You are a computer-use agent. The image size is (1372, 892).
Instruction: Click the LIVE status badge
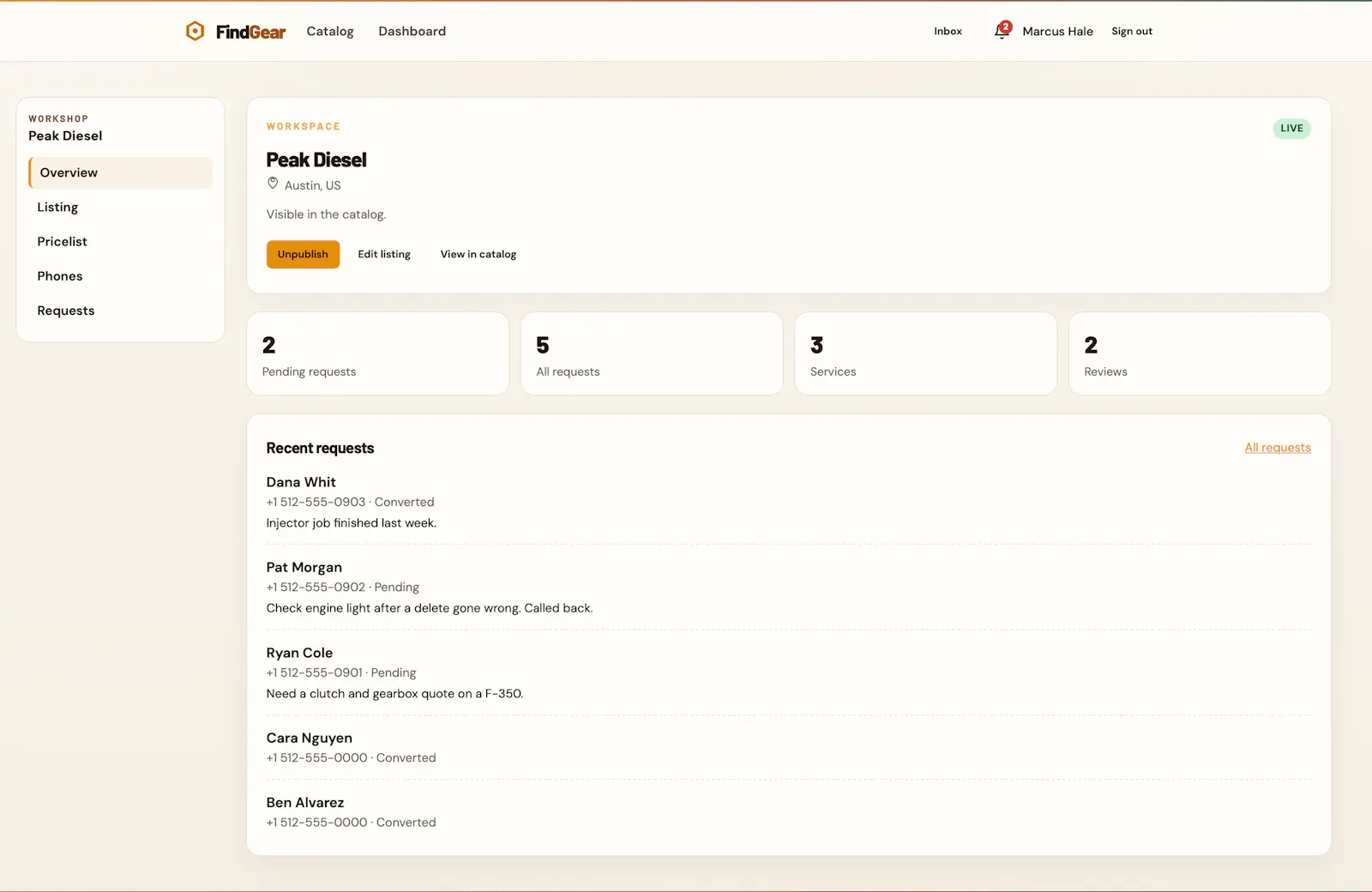point(1291,129)
